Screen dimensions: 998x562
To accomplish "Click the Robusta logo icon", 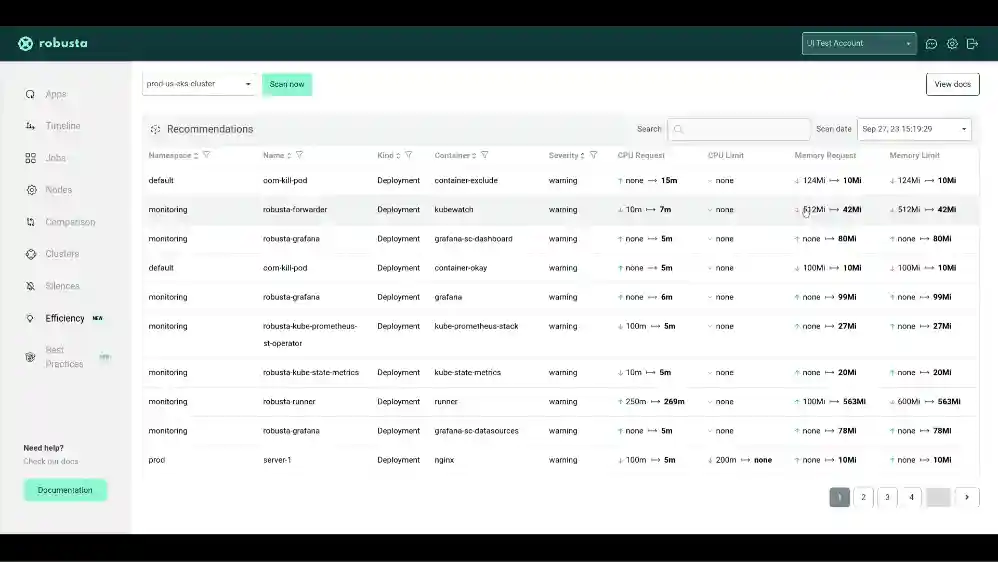I will (25, 43).
